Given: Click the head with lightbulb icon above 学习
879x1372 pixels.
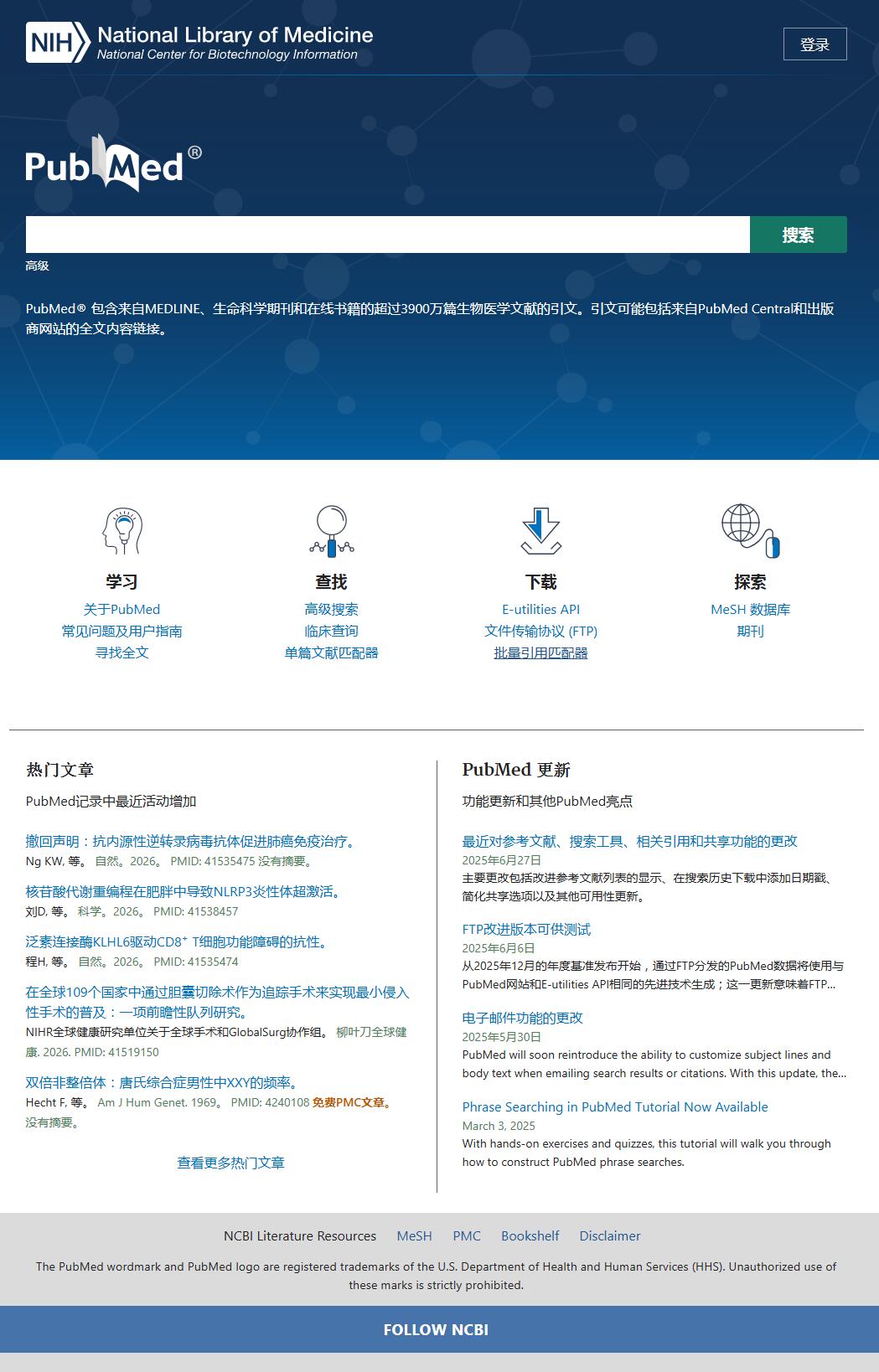Looking at the screenshot, I should click(122, 531).
